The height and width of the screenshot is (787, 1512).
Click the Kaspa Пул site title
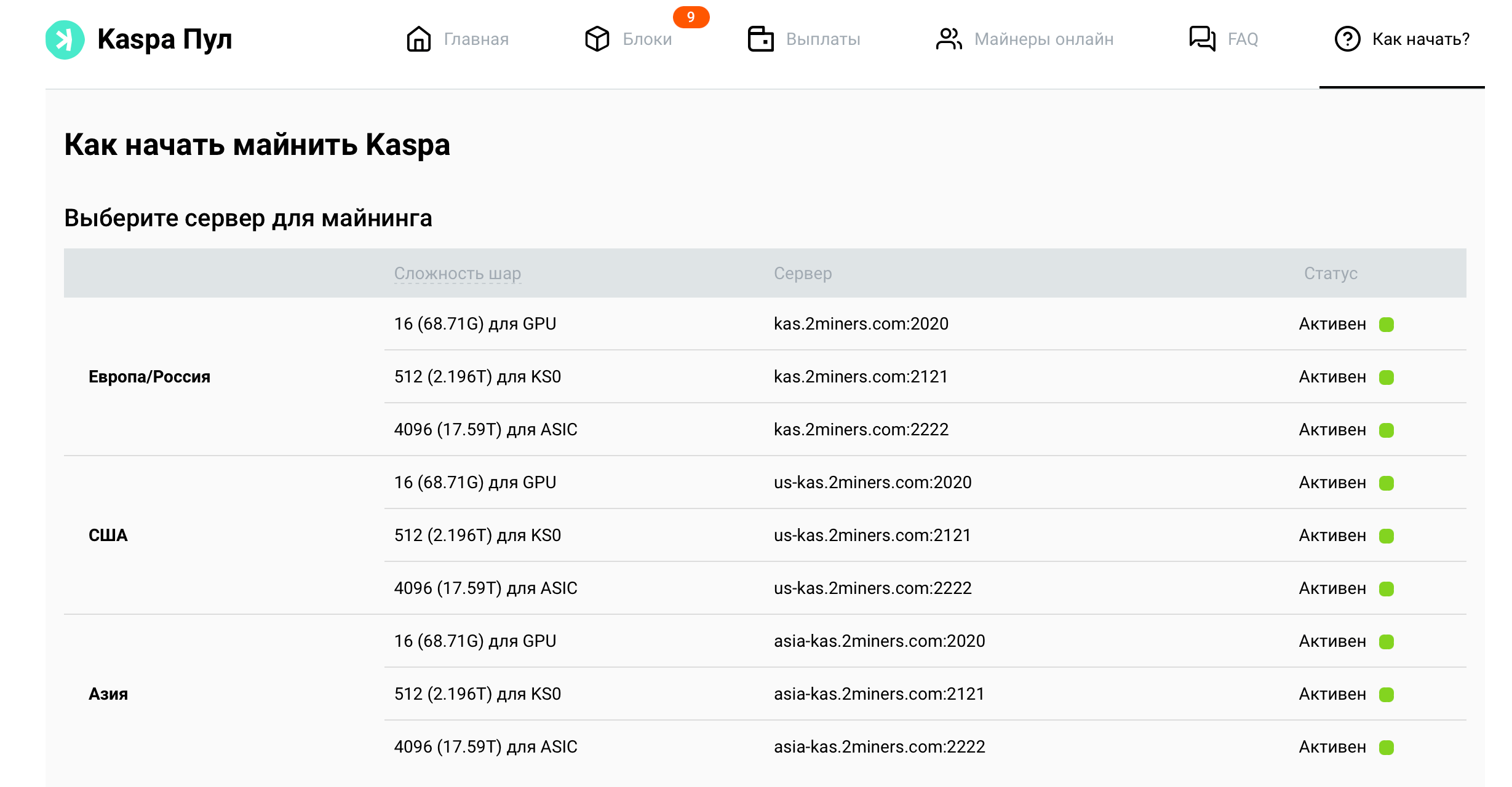165,39
